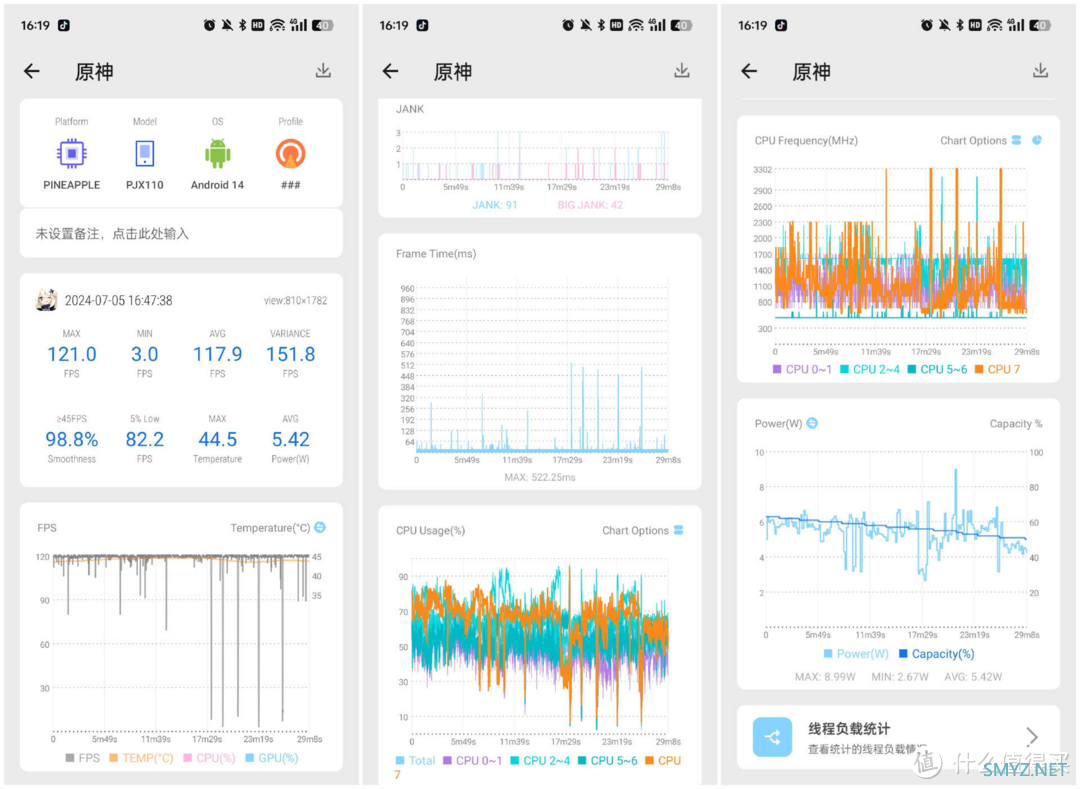Viewport: 1080px width, 789px height.
Task: Open Chart Options for the CPU Frequency chart
Action: coord(981,140)
